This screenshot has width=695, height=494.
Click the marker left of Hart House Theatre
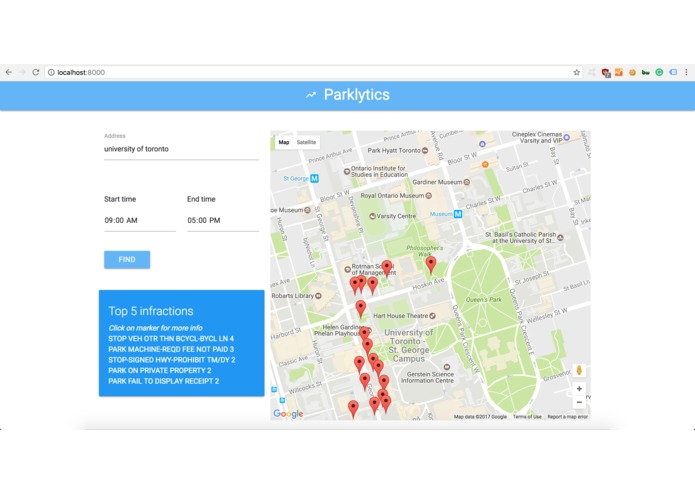[x=361, y=308]
